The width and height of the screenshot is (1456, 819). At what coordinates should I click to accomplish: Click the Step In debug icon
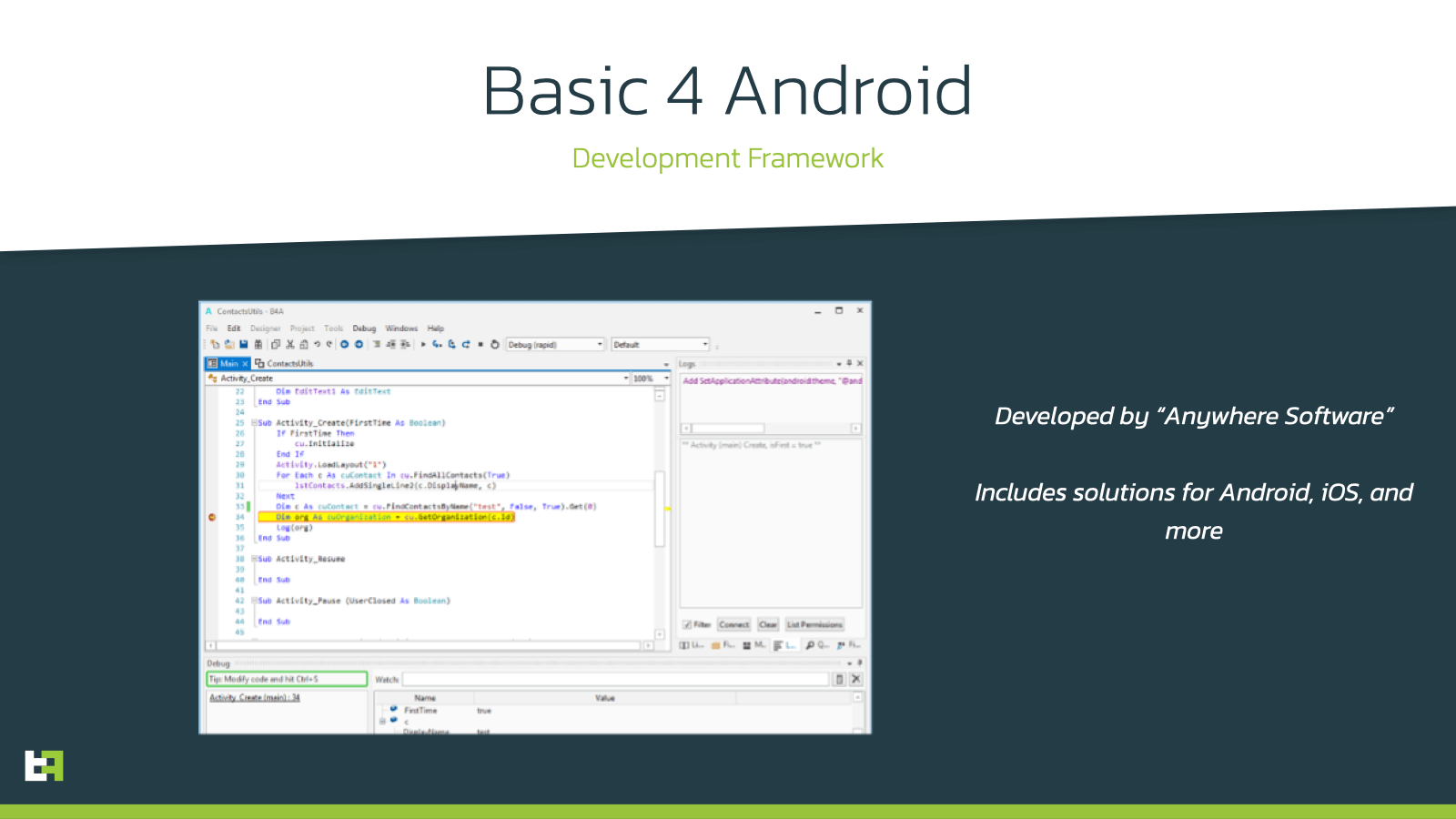437,344
